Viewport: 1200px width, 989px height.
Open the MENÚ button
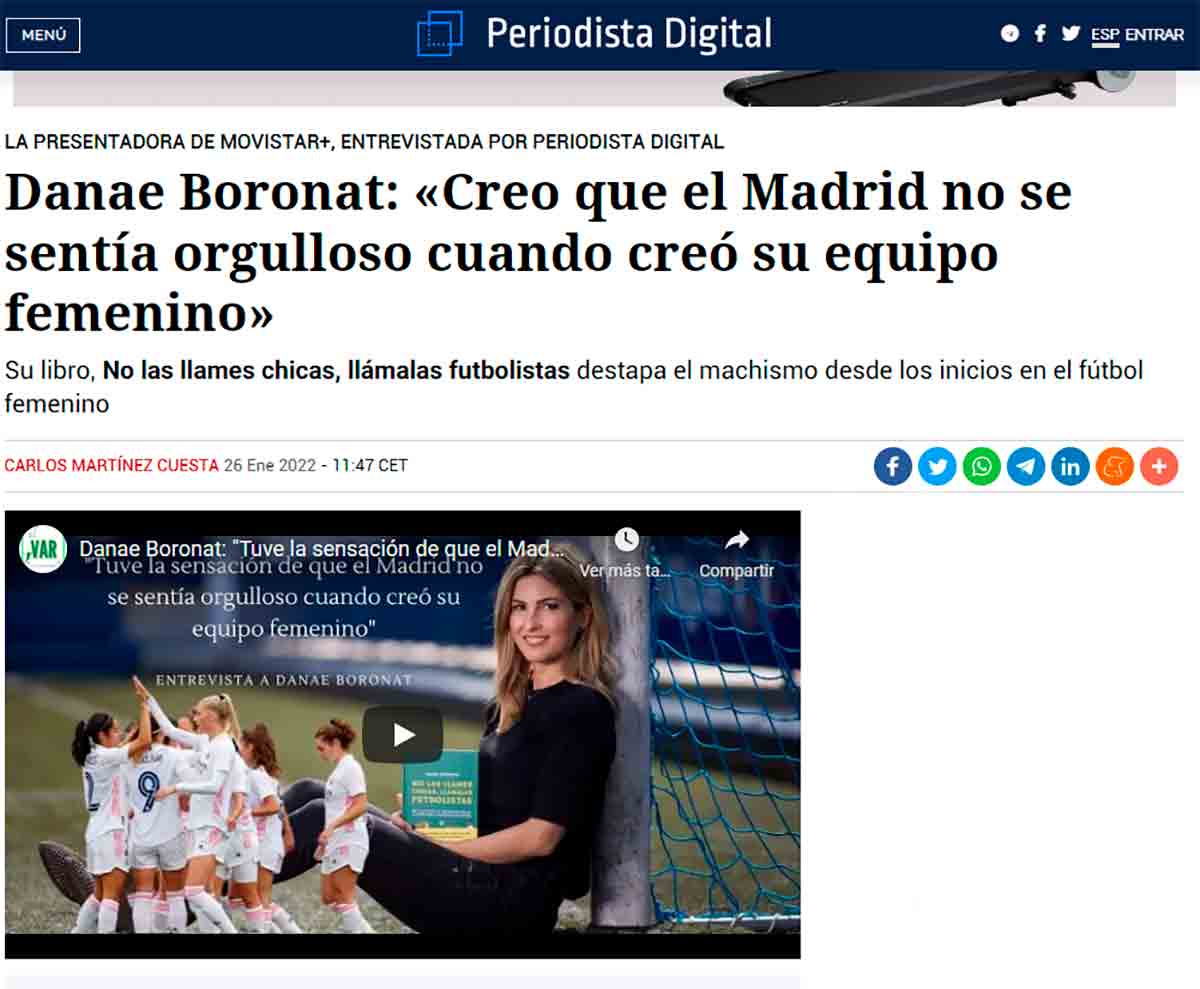(x=43, y=35)
